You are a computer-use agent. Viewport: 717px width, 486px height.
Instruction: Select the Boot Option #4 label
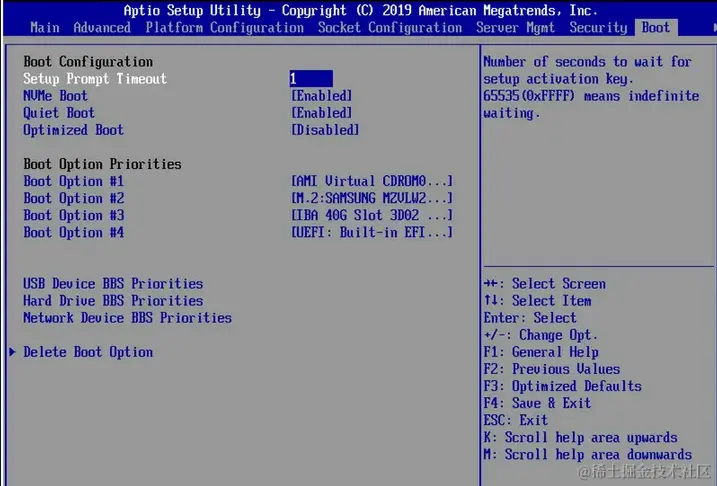tap(74, 232)
